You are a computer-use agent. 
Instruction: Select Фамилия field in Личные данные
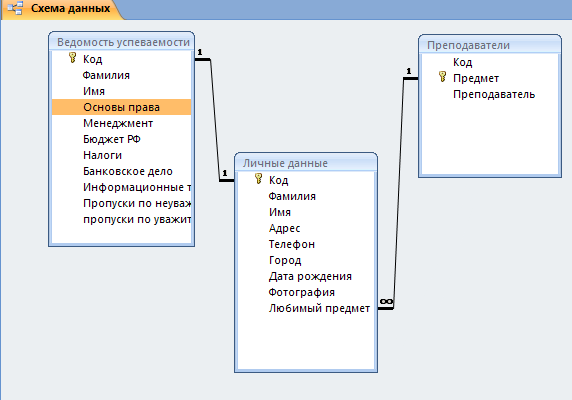coord(306,196)
